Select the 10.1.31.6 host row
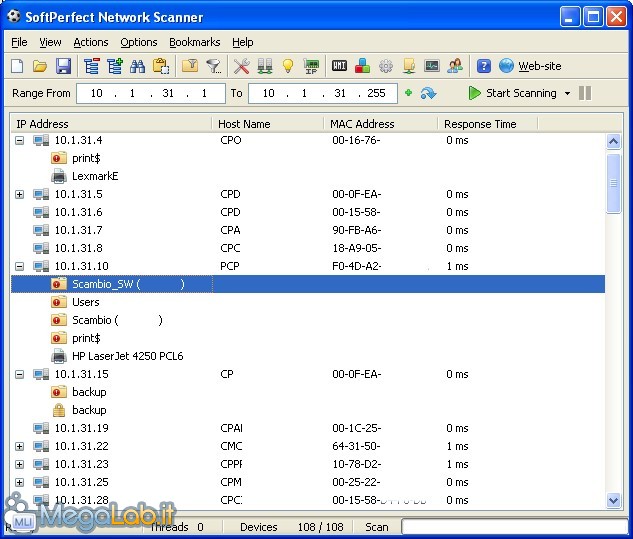This screenshot has width=633, height=539. click(308, 212)
